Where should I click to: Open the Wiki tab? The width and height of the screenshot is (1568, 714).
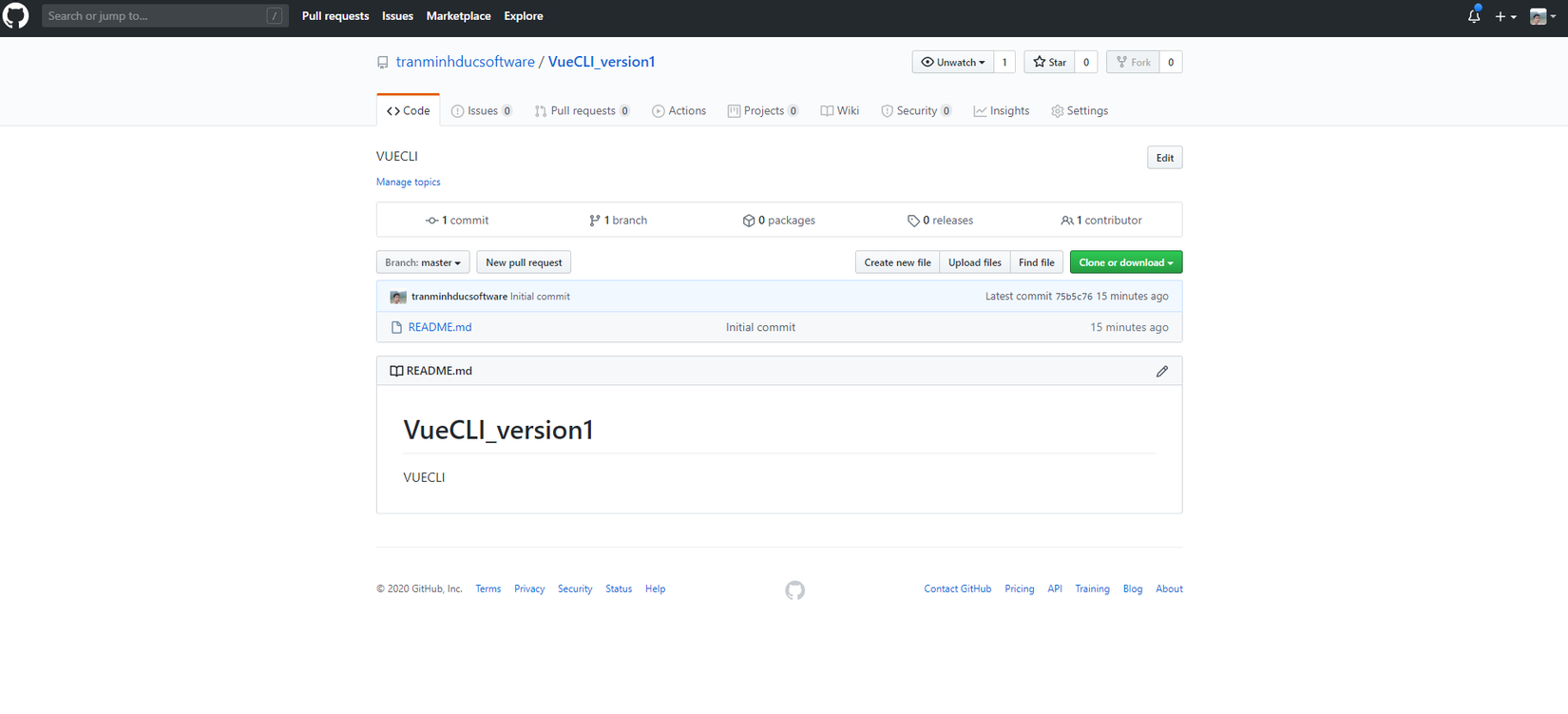pyautogui.click(x=840, y=111)
